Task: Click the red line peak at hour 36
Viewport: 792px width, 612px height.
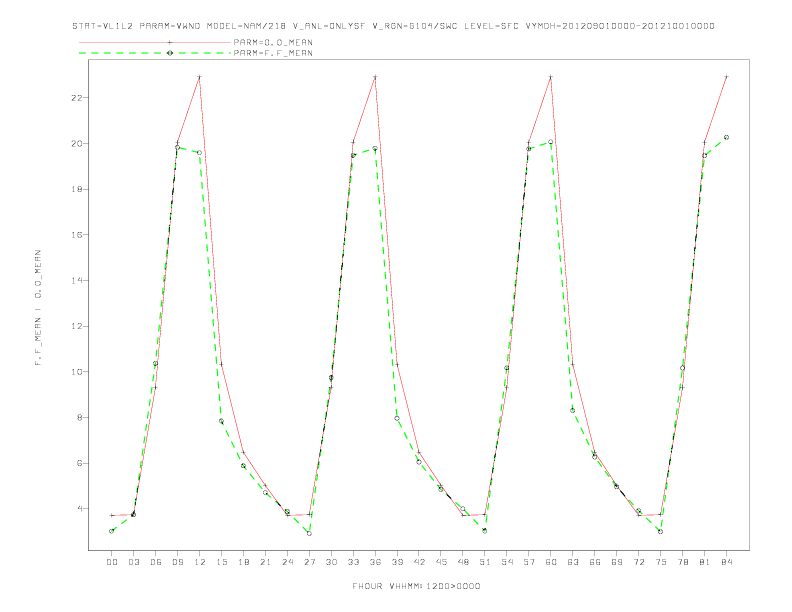Action: [375, 77]
